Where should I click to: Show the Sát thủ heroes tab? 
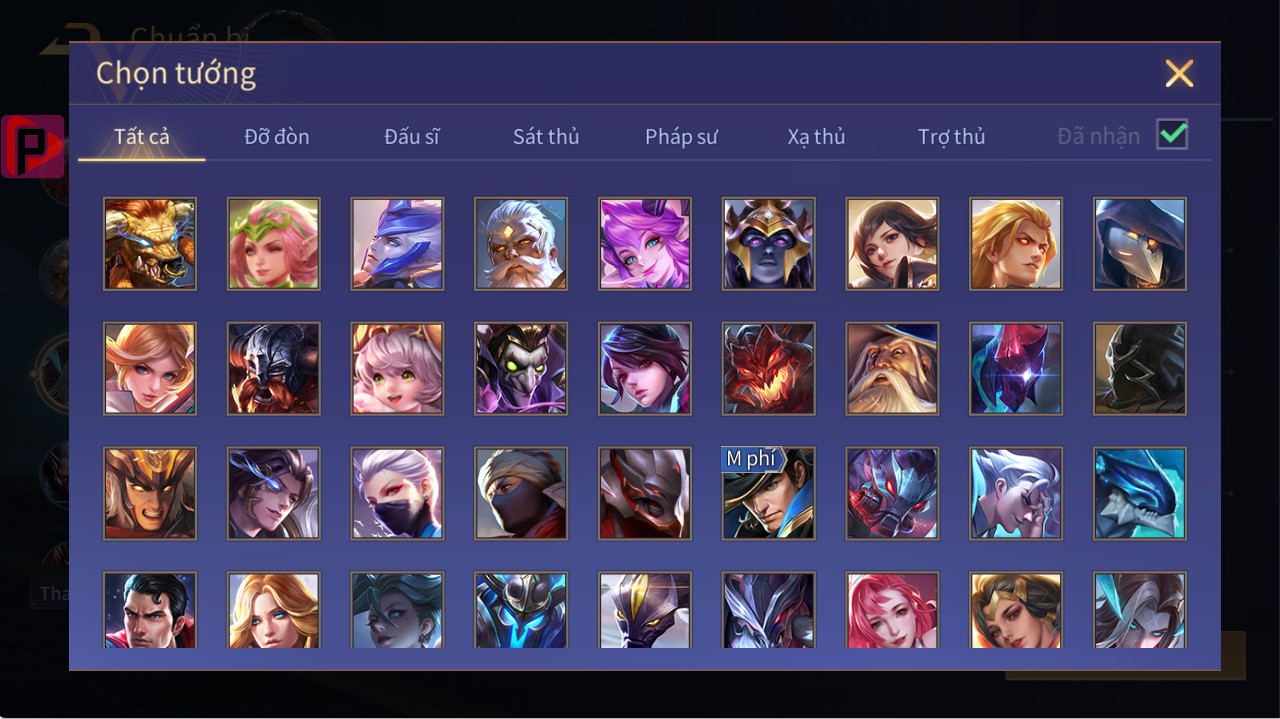click(x=546, y=137)
